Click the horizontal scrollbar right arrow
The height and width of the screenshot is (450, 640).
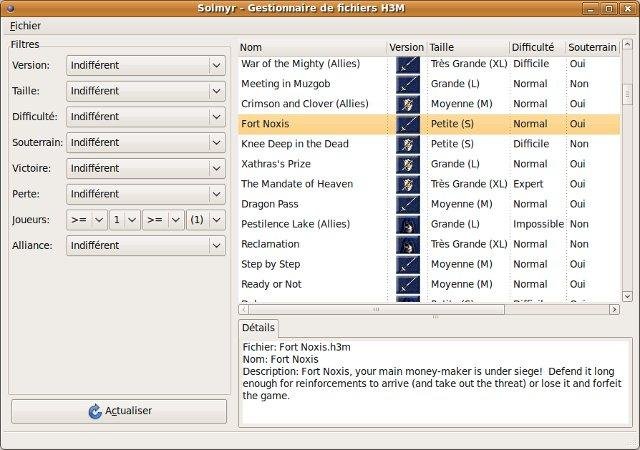click(x=614, y=310)
